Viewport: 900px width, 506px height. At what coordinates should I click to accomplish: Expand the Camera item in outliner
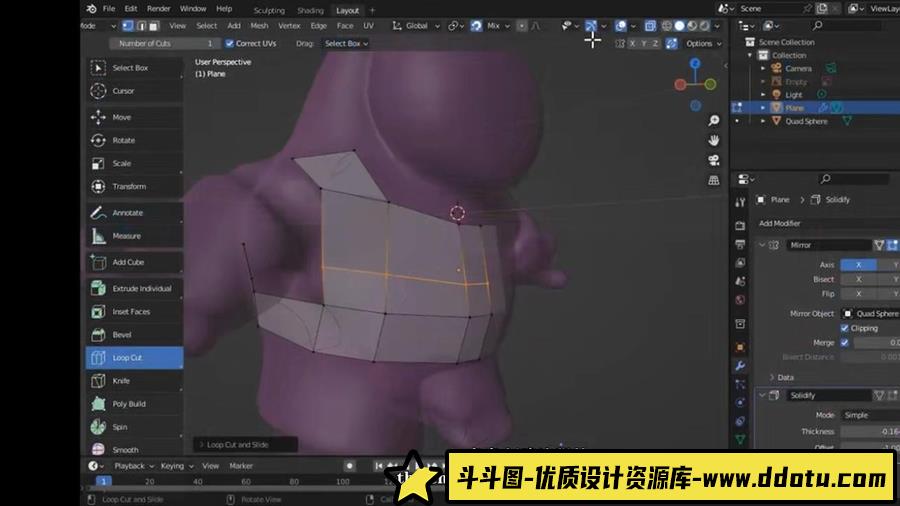point(763,68)
